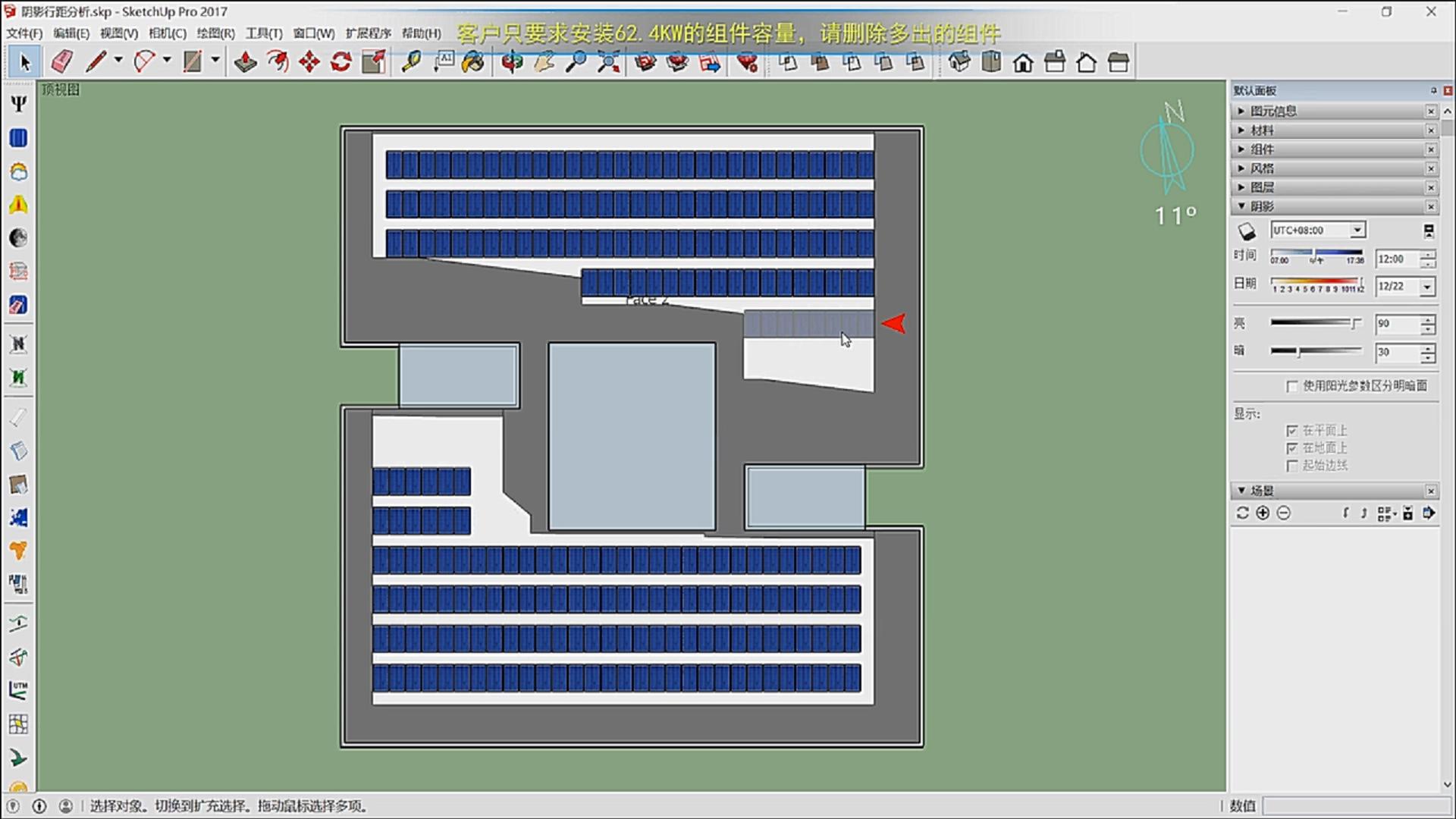Switch to Top view
The width and height of the screenshot is (1456, 819).
coord(991,62)
